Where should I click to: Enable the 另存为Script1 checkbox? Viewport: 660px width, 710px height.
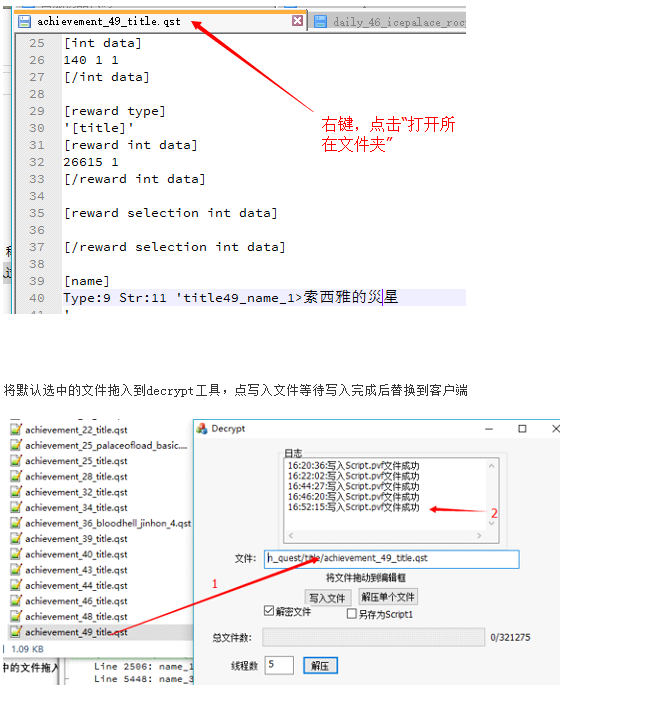(351, 614)
